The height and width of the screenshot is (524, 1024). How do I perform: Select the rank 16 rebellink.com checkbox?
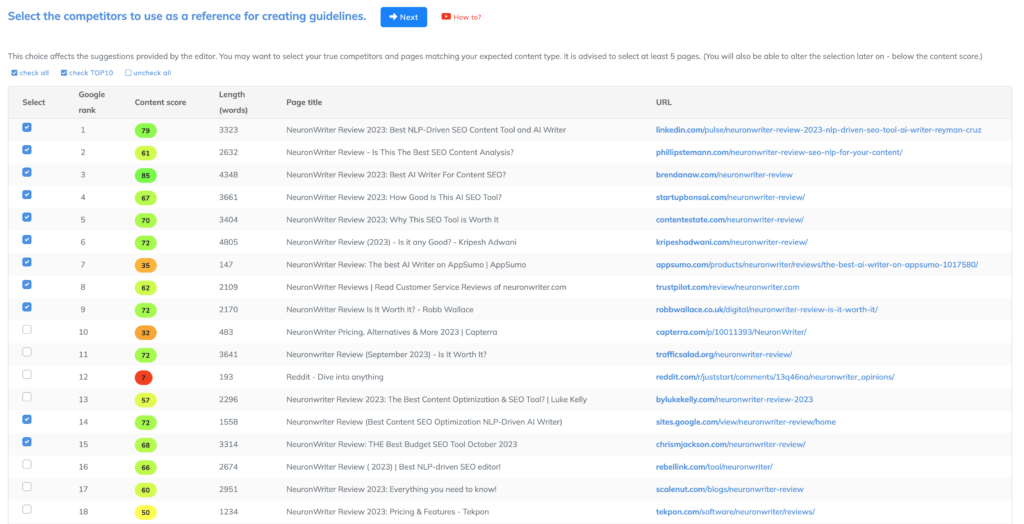point(27,465)
